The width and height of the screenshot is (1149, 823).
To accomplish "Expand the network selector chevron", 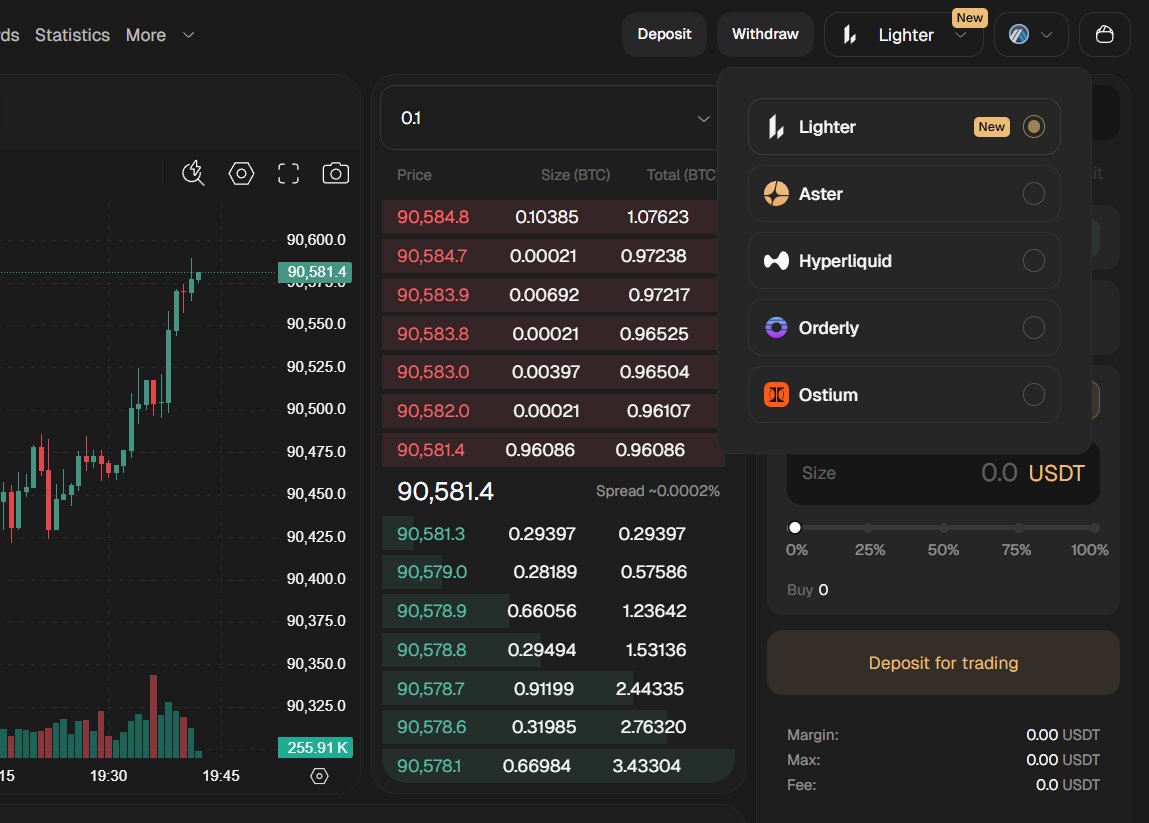I will click(x=1046, y=34).
